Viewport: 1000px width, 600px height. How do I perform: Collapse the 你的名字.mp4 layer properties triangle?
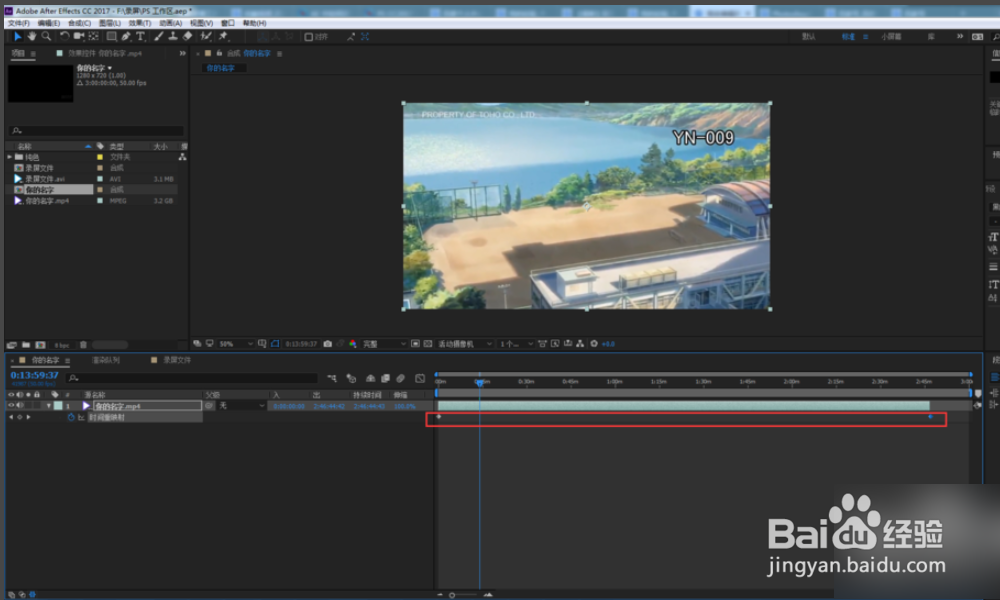coord(49,406)
